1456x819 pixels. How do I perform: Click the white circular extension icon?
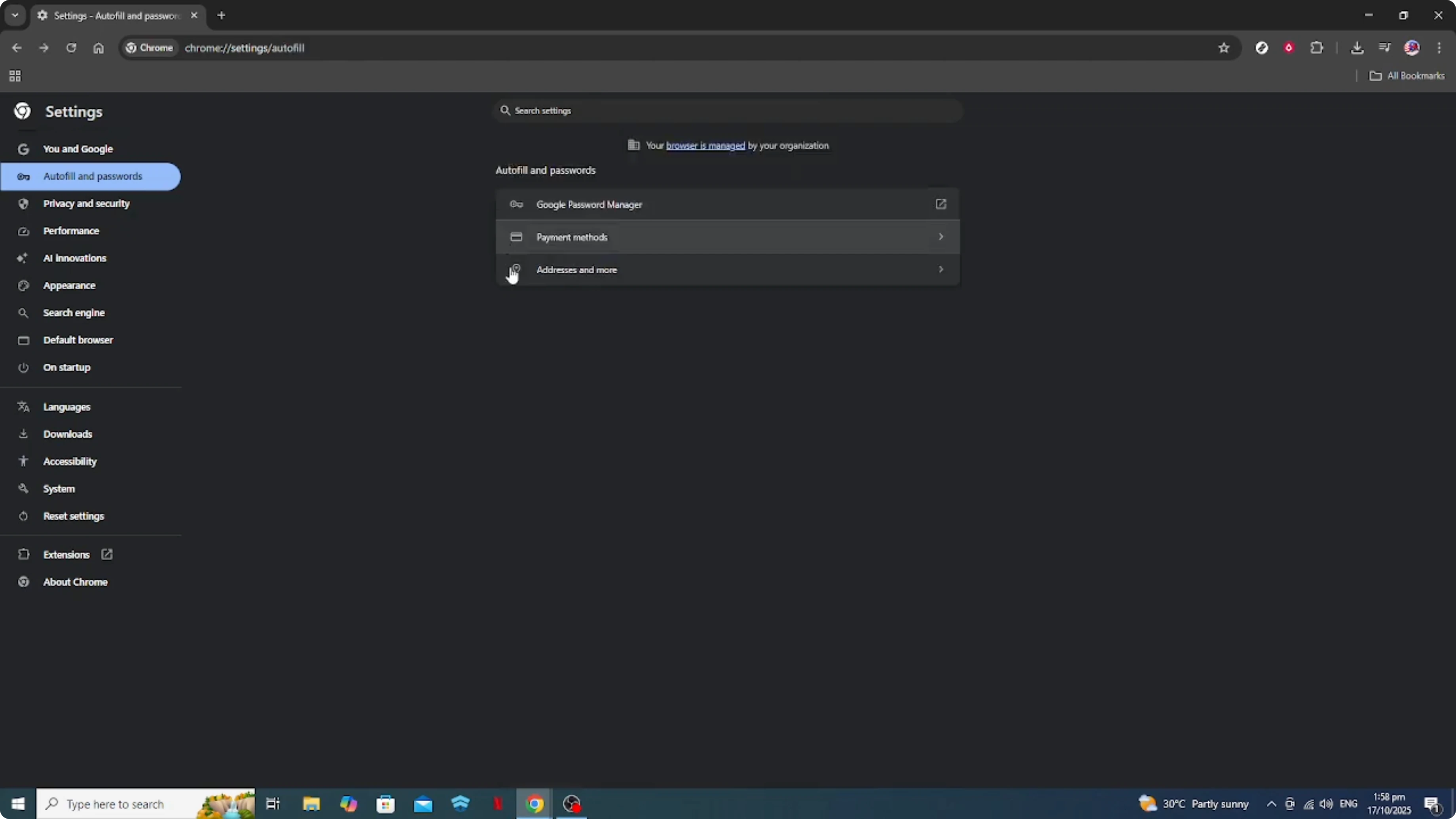coord(1262,48)
